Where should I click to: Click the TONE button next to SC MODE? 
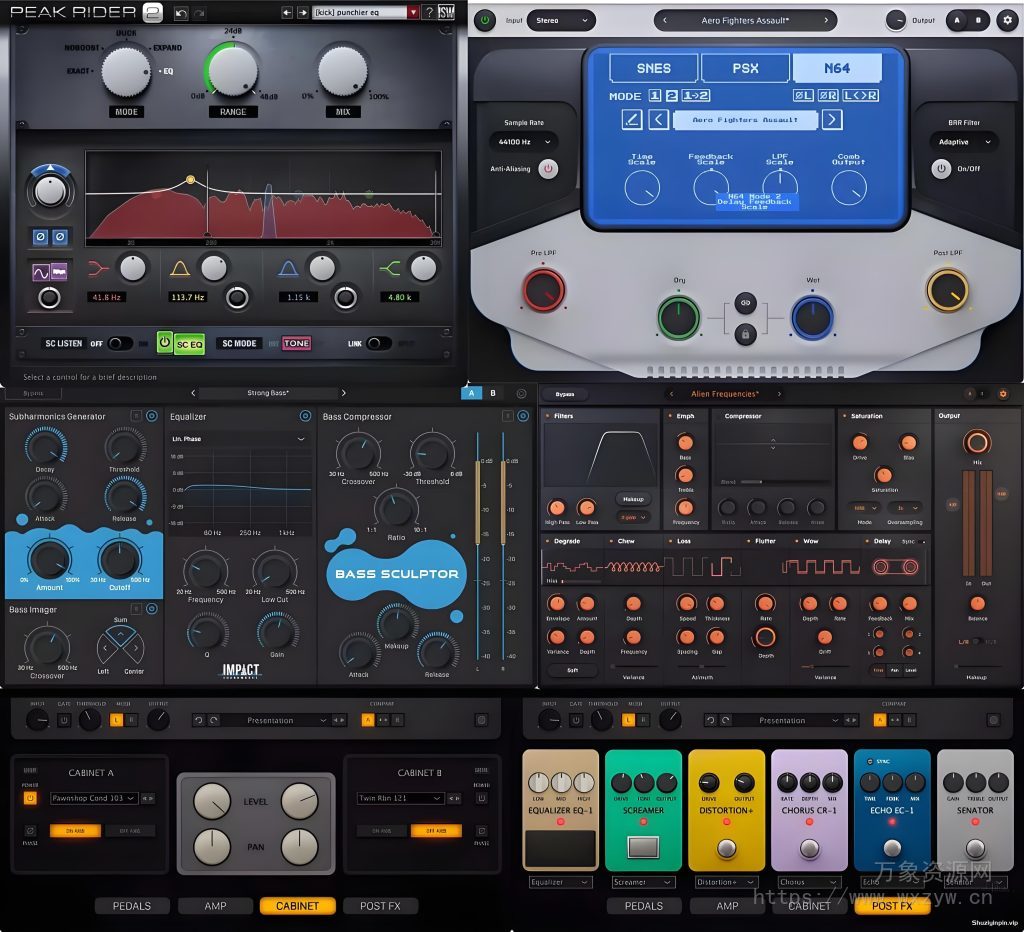coord(296,343)
